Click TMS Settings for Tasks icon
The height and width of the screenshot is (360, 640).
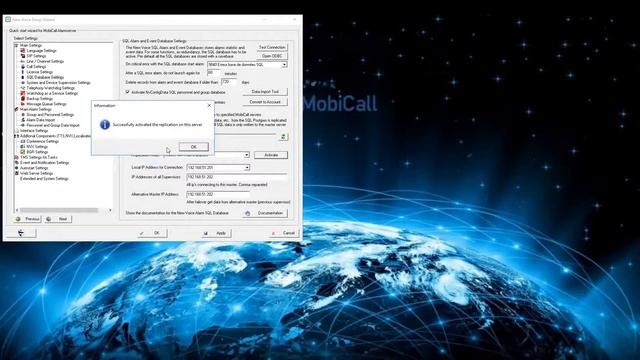(17, 157)
